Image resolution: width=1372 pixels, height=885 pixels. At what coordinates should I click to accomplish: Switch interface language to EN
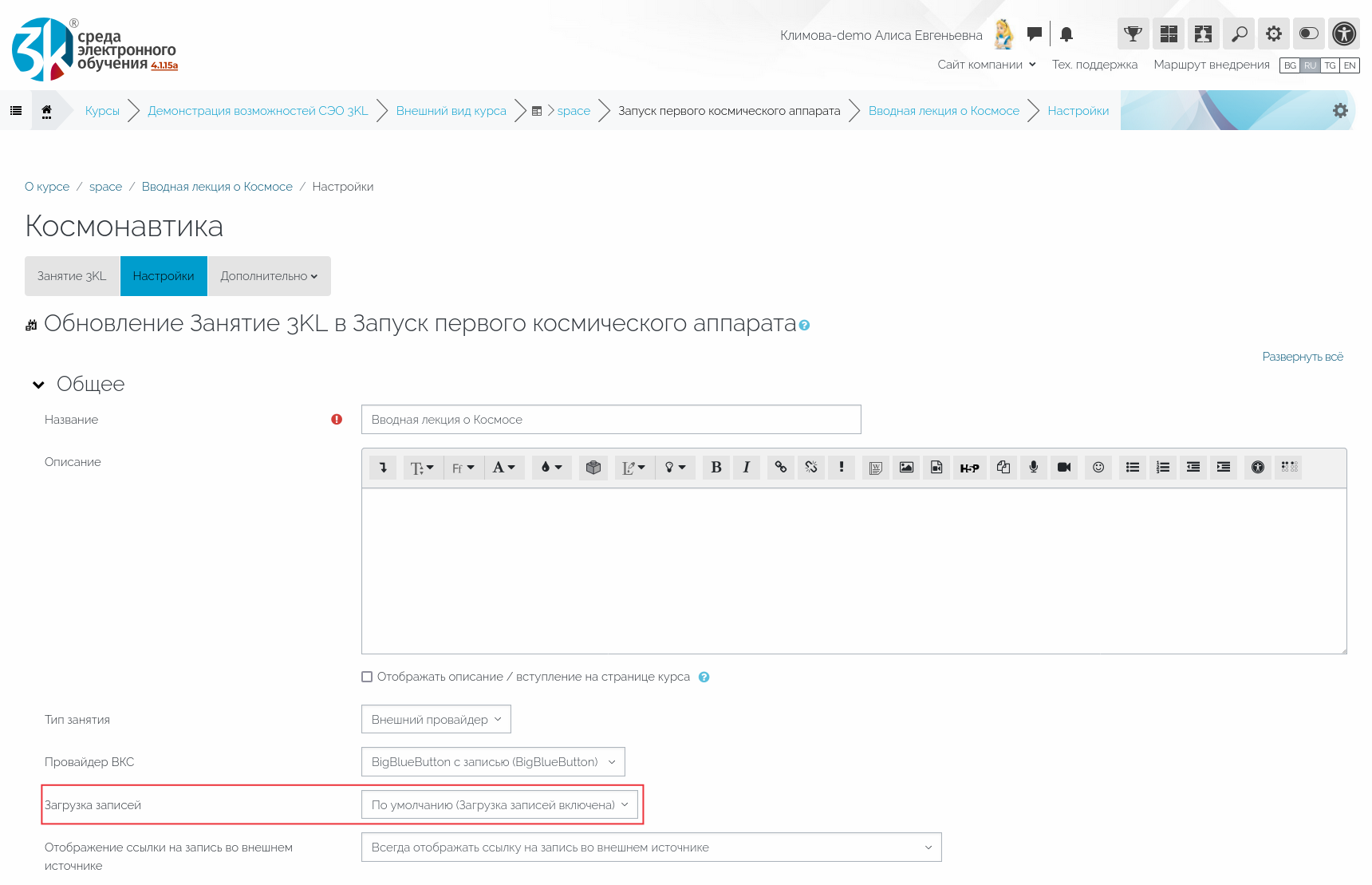coord(1350,65)
